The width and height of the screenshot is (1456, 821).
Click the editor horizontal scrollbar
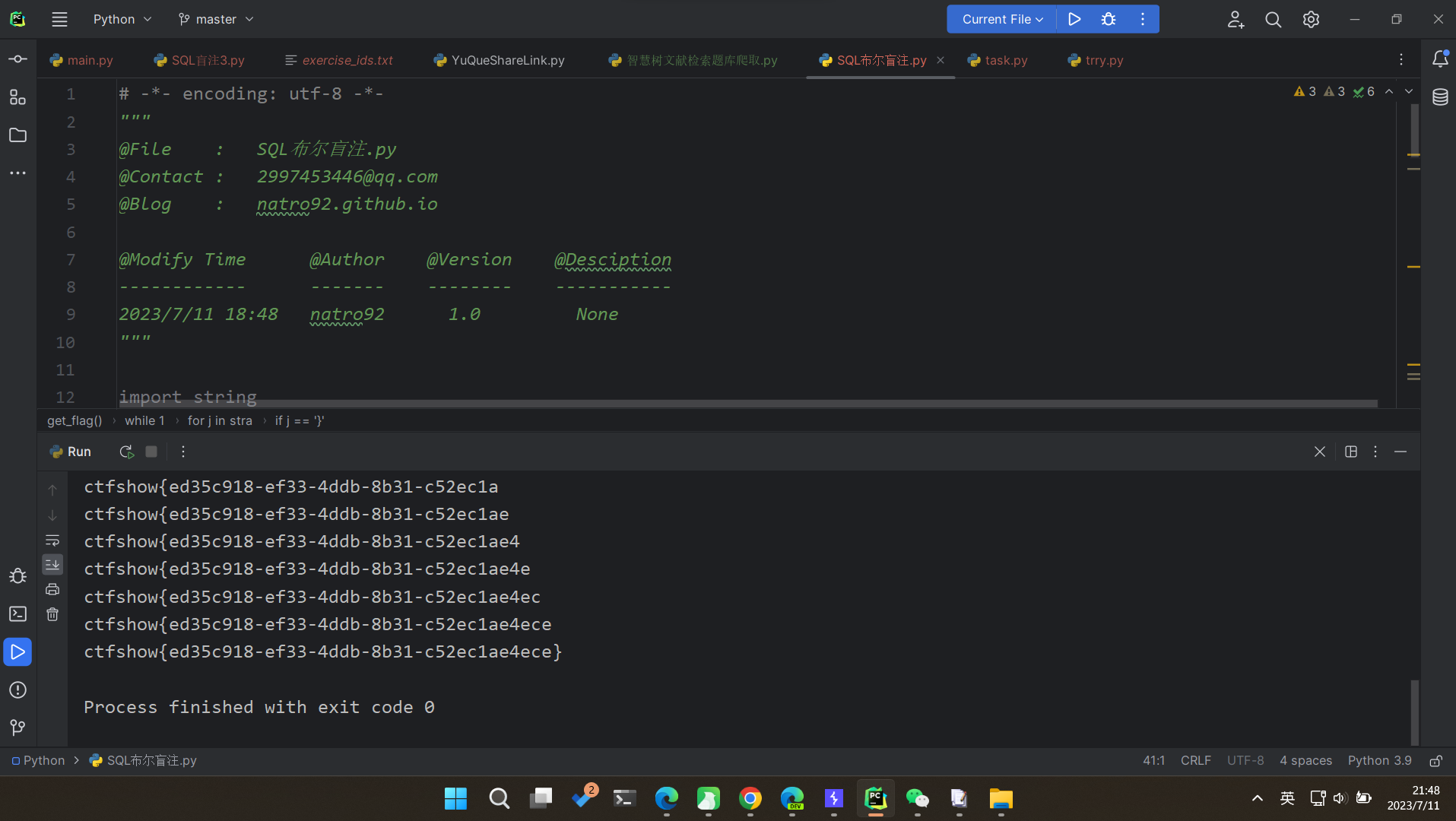[747, 404]
